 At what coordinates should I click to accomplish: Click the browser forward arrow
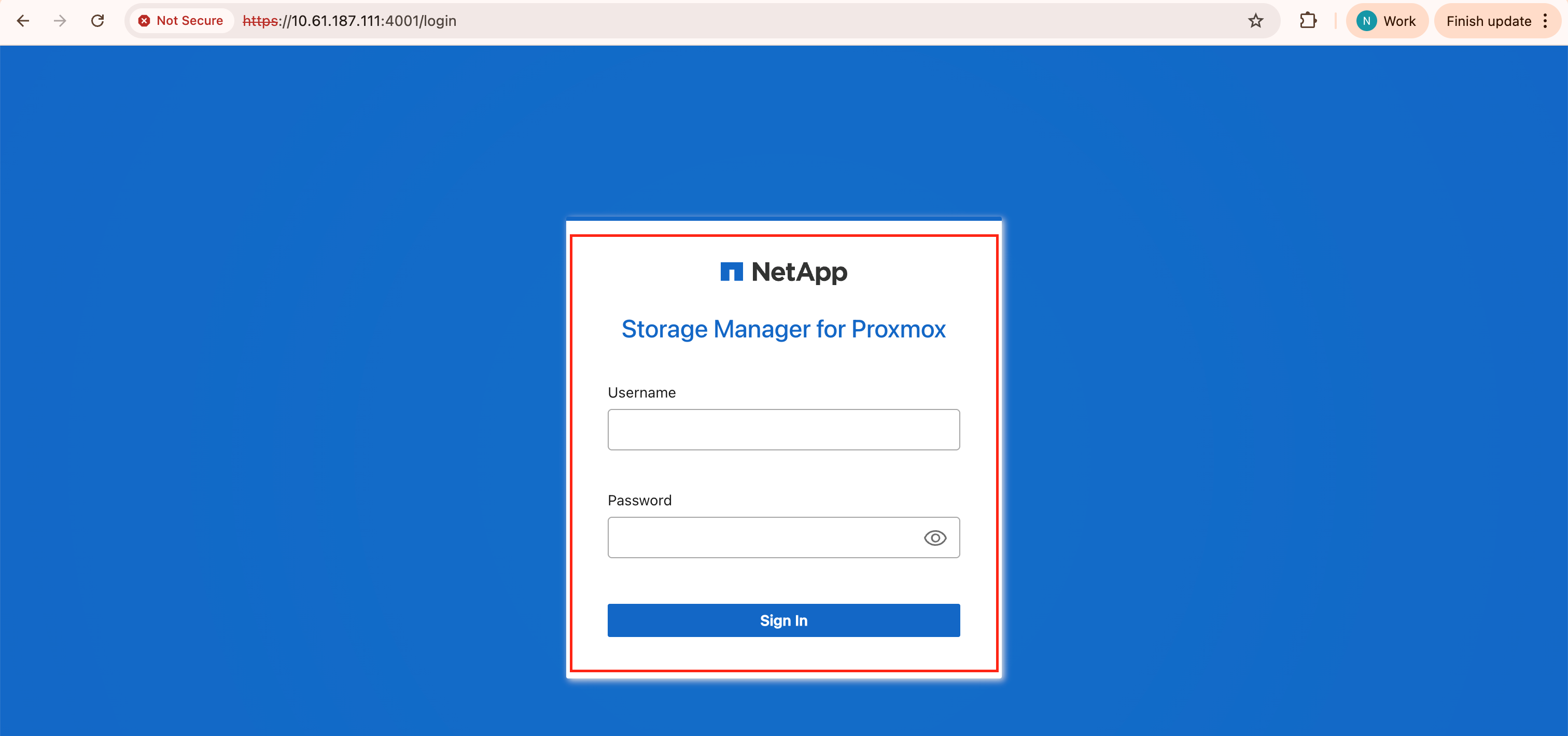(x=60, y=21)
